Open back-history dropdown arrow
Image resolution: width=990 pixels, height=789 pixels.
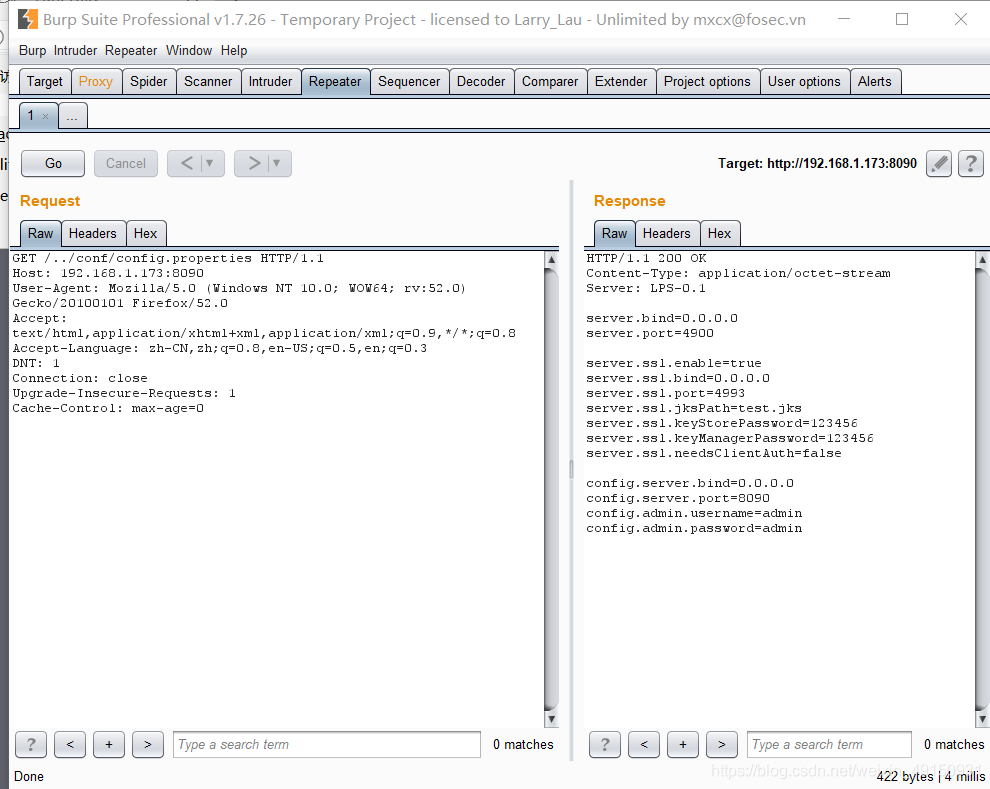point(210,163)
